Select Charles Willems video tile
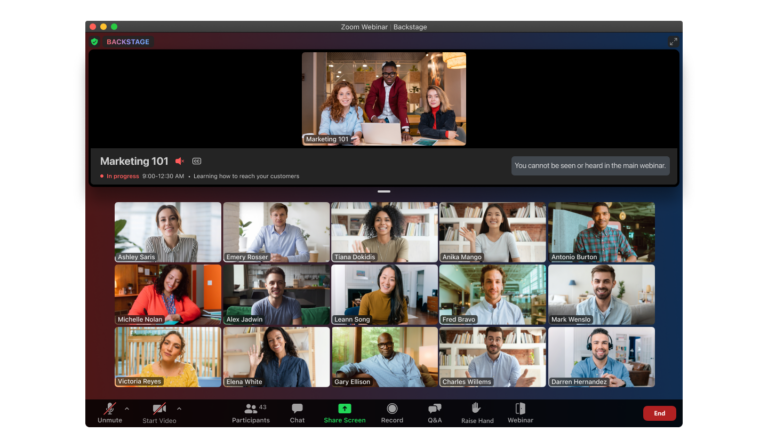 click(x=493, y=357)
